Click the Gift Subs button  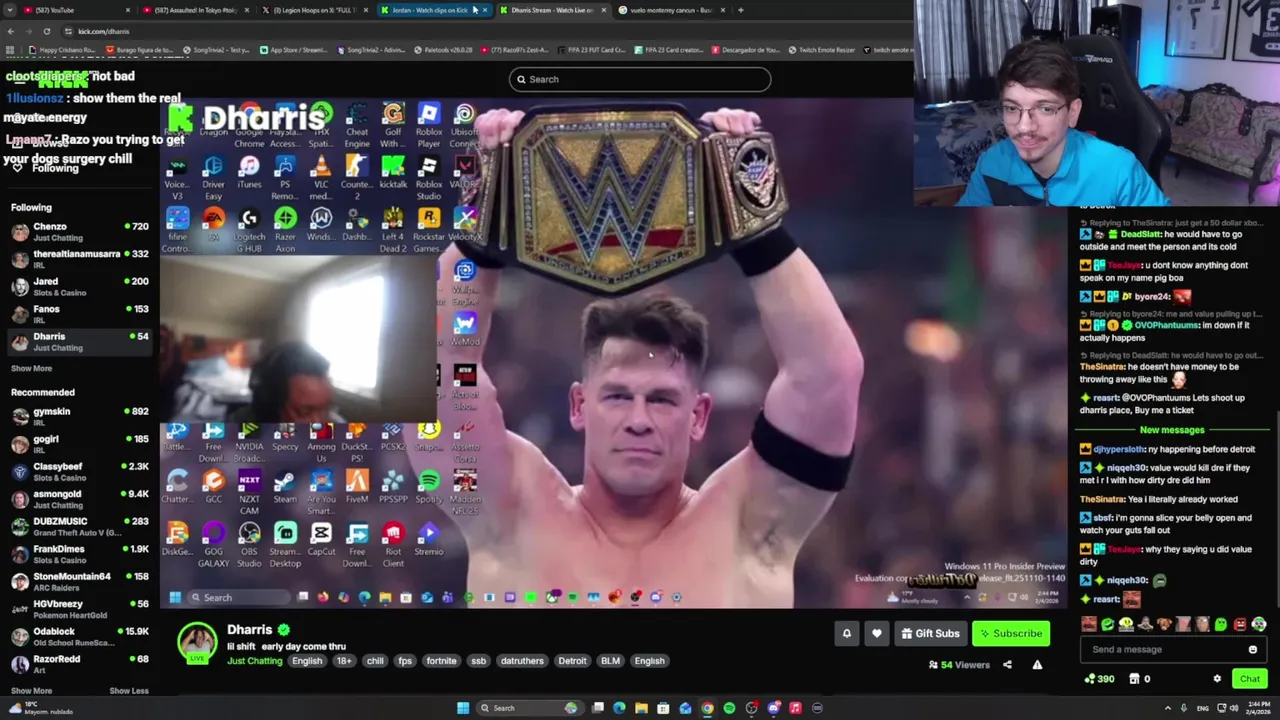click(929, 633)
